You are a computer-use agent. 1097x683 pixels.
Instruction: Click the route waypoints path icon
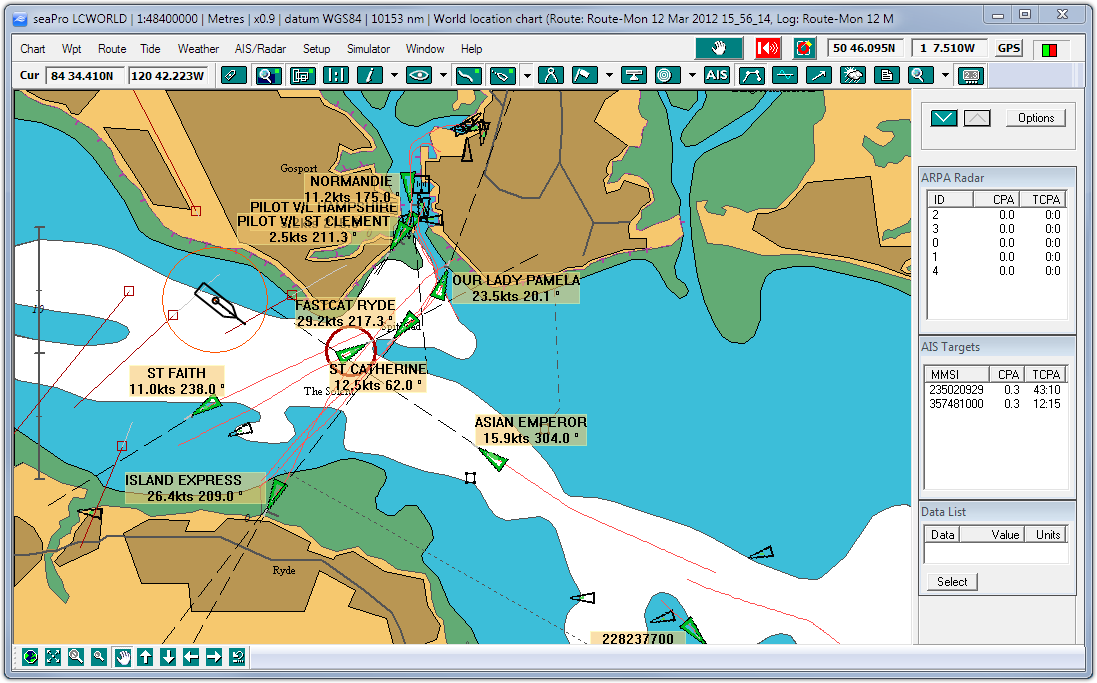[751, 76]
